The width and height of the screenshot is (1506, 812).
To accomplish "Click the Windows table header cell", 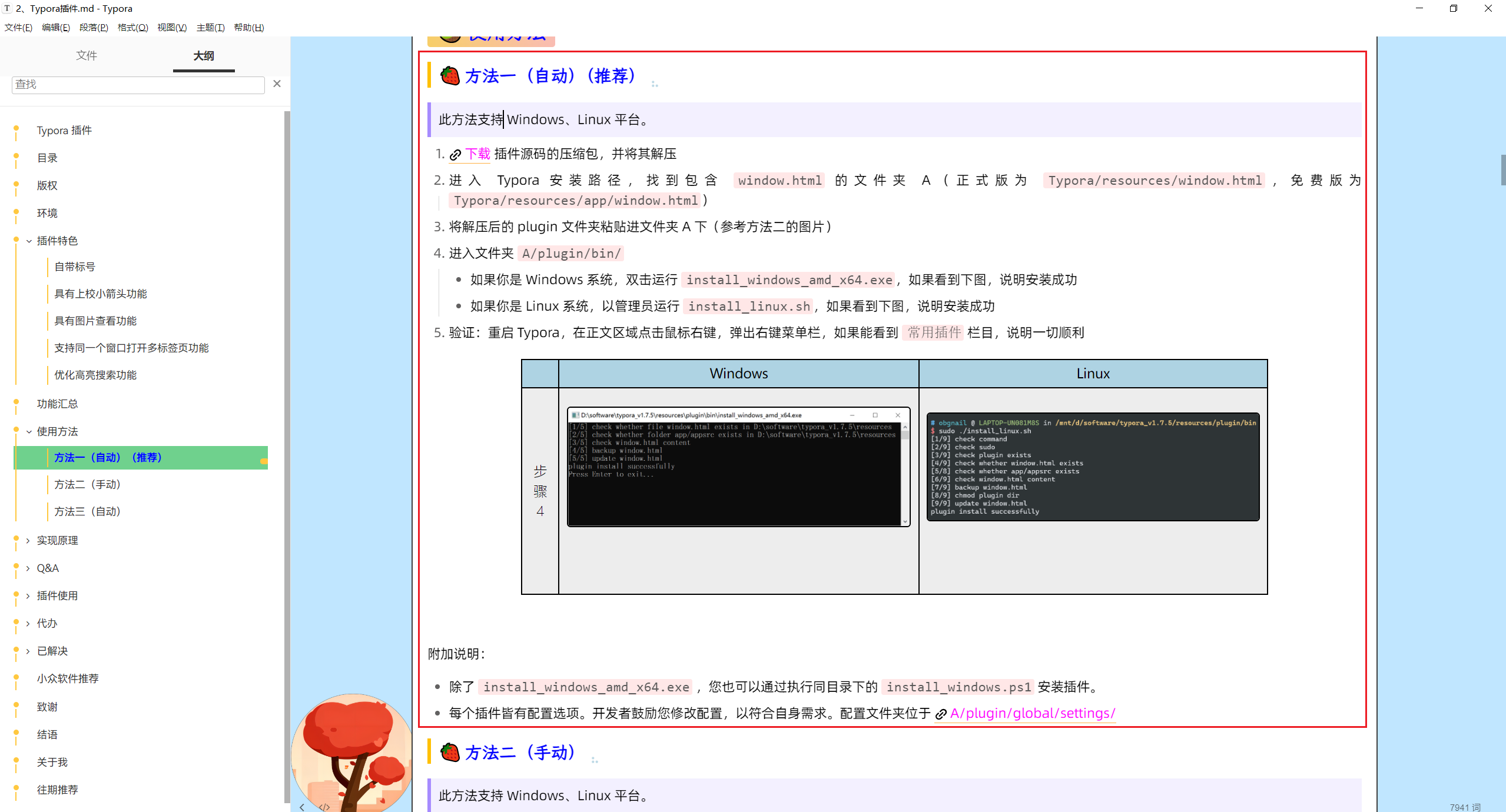I will [x=739, y=374].
